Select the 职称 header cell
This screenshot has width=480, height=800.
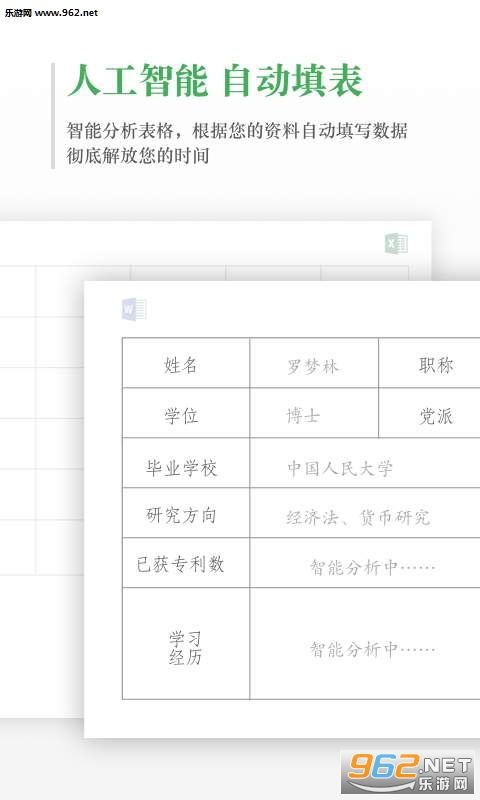(430, 363)
